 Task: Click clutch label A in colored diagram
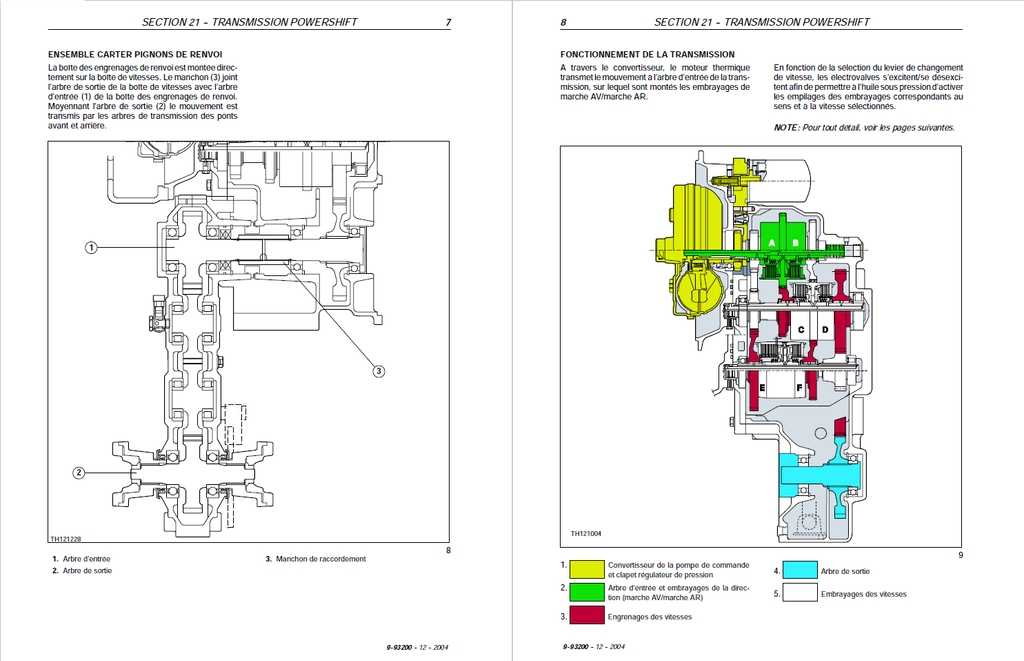[772, 243]
